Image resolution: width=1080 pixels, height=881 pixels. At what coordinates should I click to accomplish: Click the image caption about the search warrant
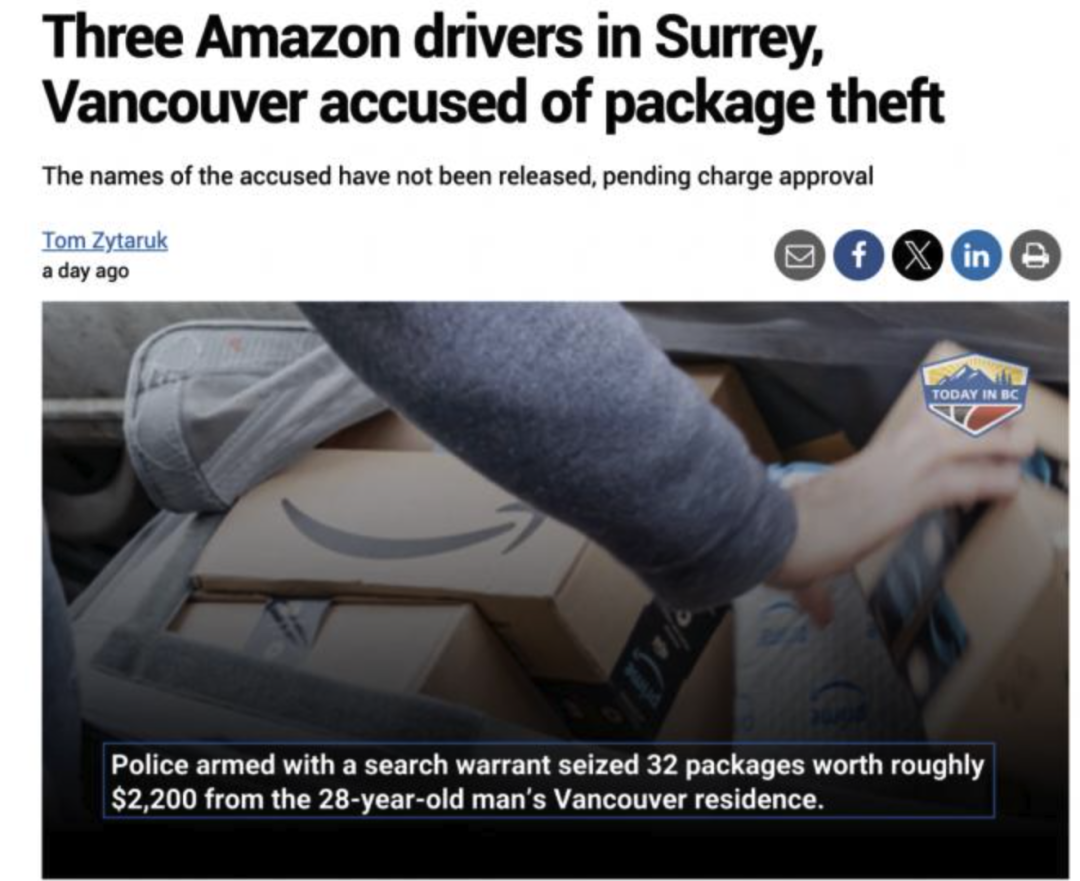click(548, 781)
